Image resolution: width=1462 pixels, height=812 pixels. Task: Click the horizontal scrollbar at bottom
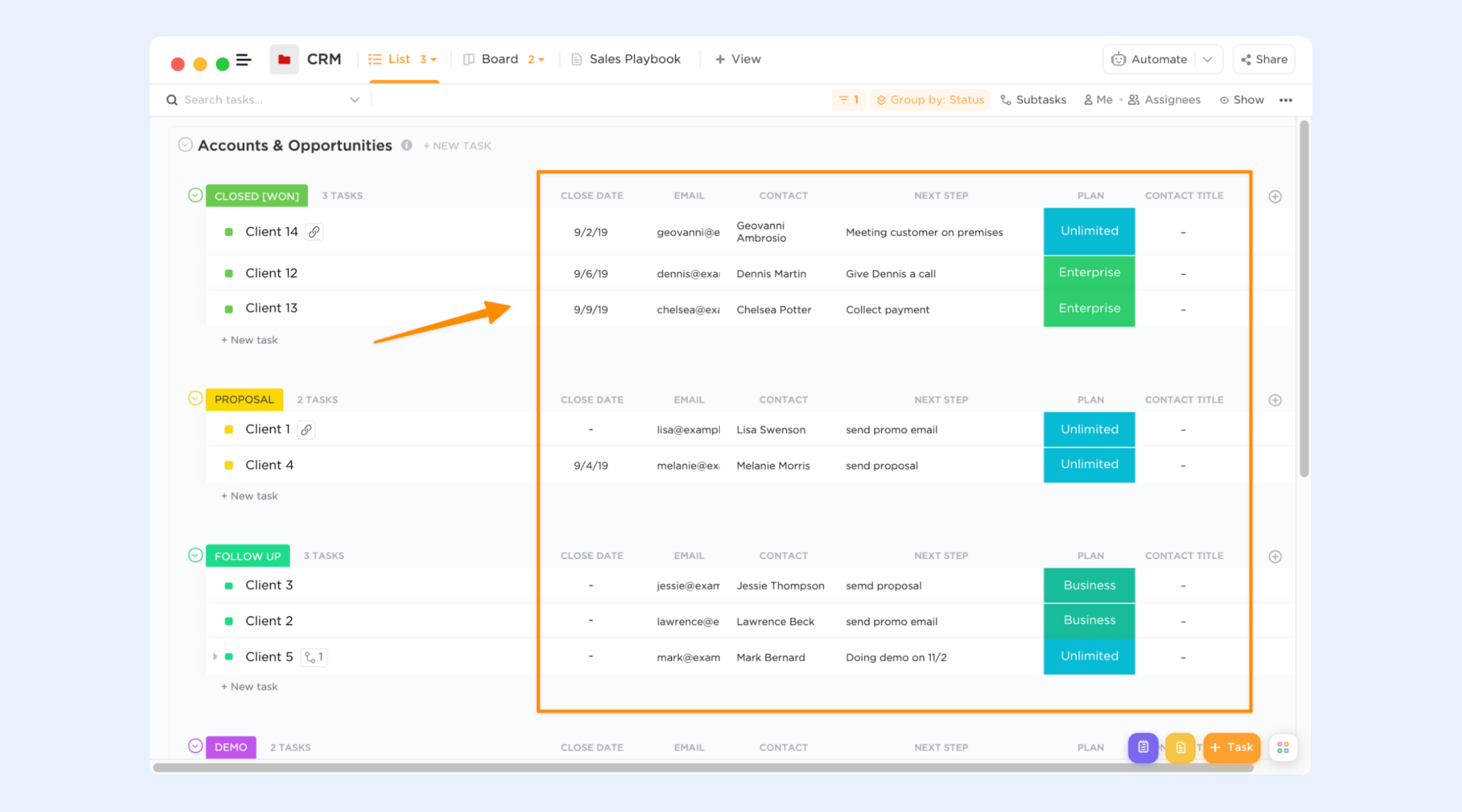click(703, 768)
